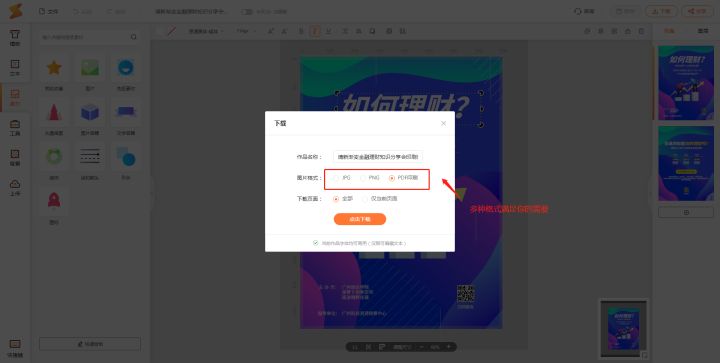Select the current-page-only radio button
The height and width of the screenshot is (363, 720).
tap(365, 199)
